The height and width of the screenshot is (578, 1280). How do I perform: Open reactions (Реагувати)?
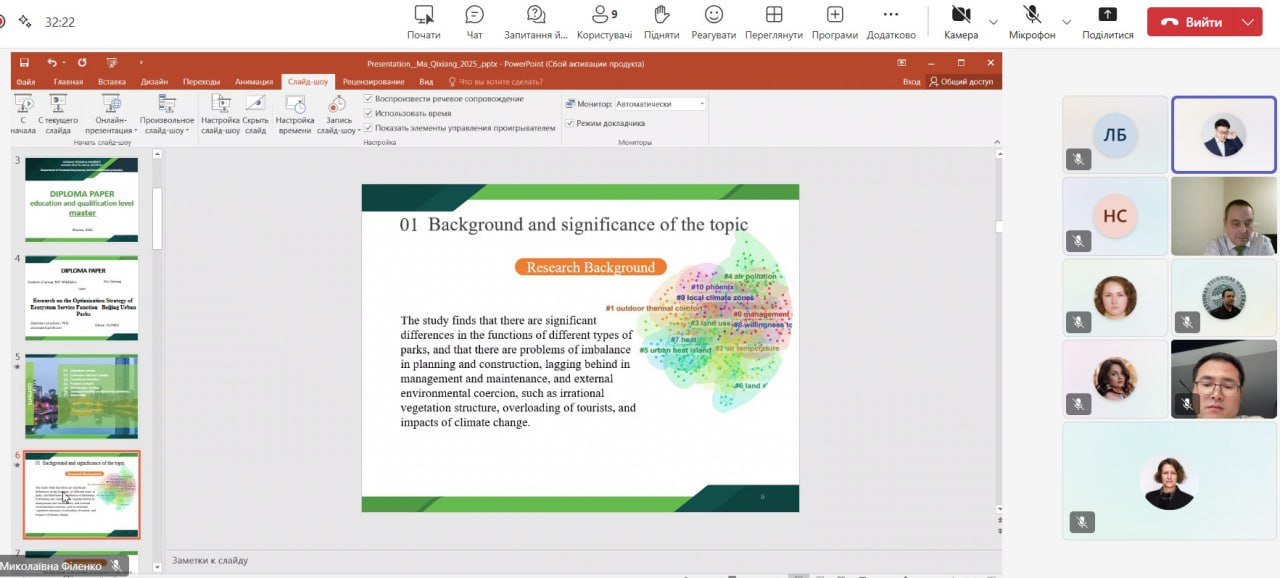pos(713,21)
